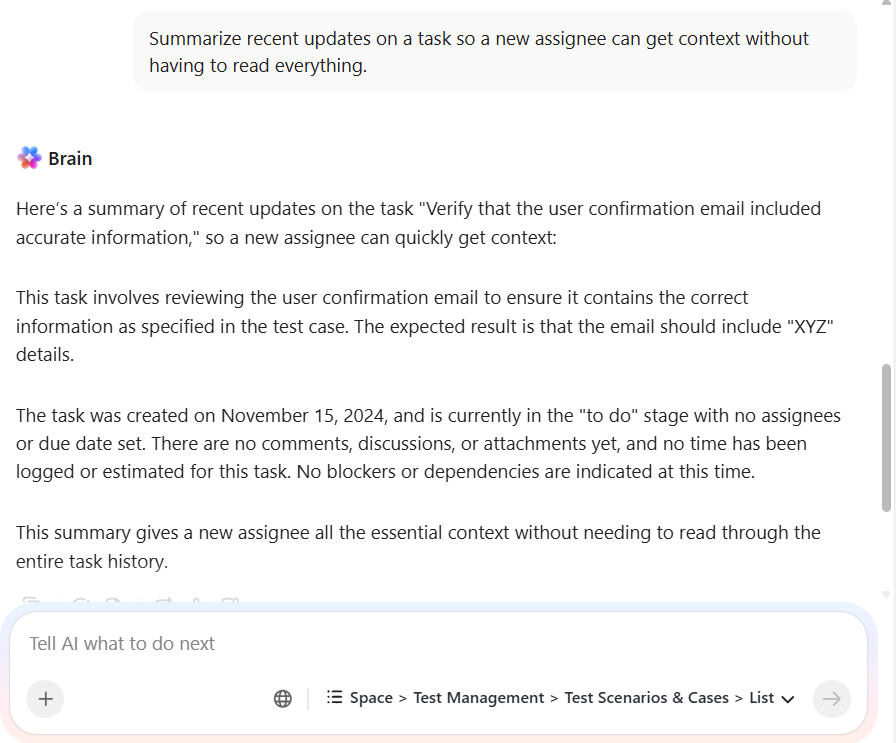Click the vertical scrollbar thumb

pos(886,437)
